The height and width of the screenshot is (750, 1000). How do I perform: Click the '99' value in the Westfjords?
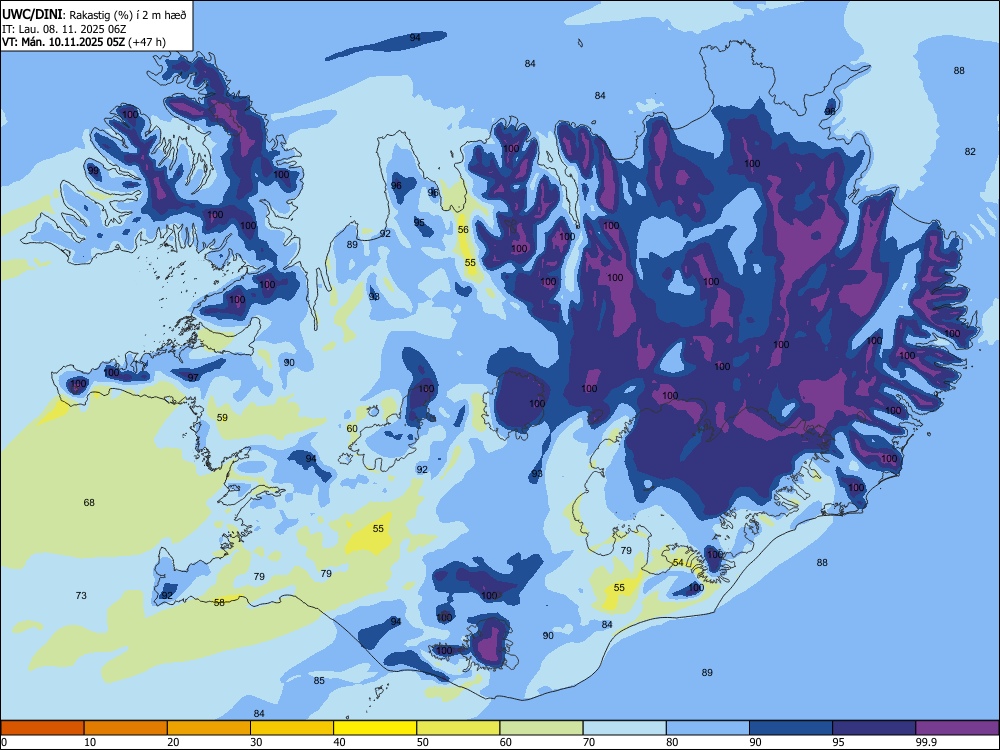click(x=93, y=171)
